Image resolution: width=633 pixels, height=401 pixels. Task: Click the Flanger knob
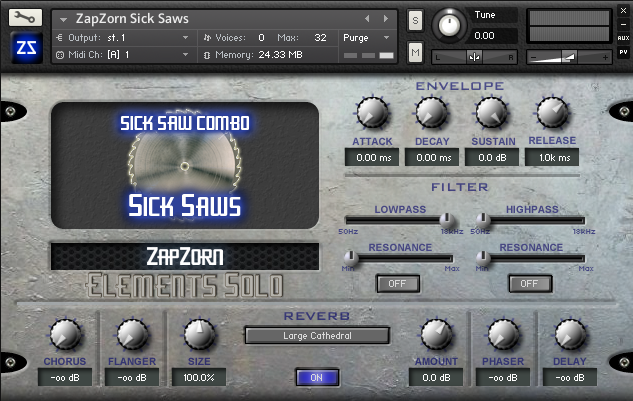tap(132, 334)
